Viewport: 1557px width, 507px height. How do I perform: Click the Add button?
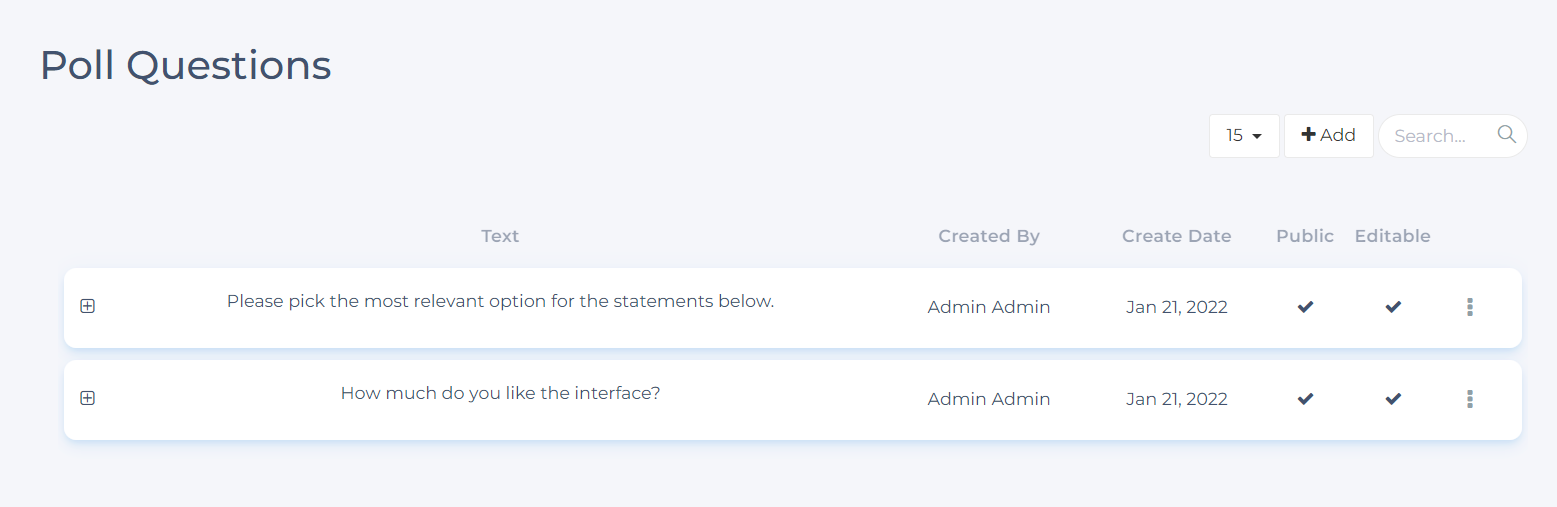(x=1328, y=136)
